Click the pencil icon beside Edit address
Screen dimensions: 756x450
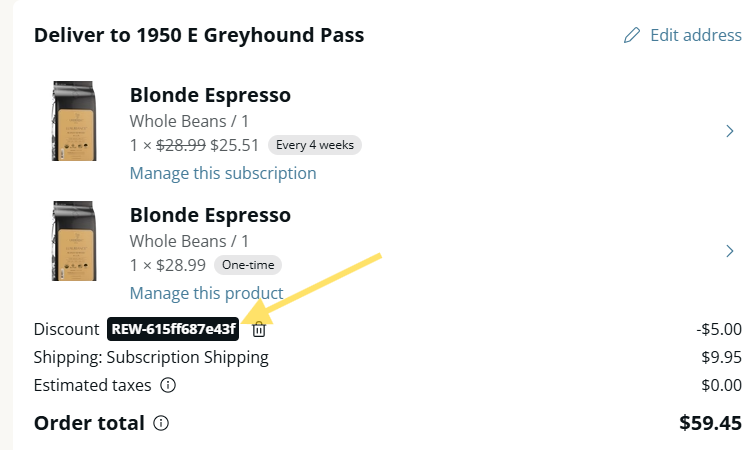click(x=631, y=36)
